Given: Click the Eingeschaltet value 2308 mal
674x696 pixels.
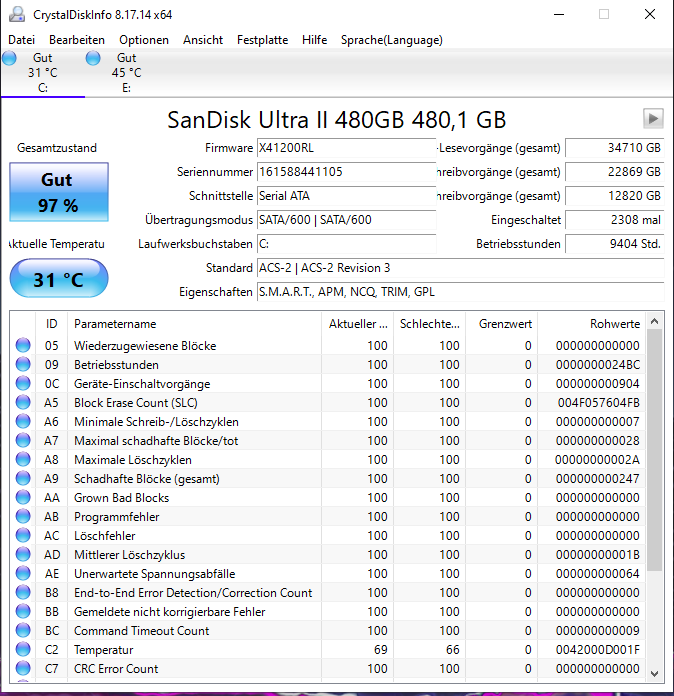Looking at the screenshot, I should (x=615, y=220).
